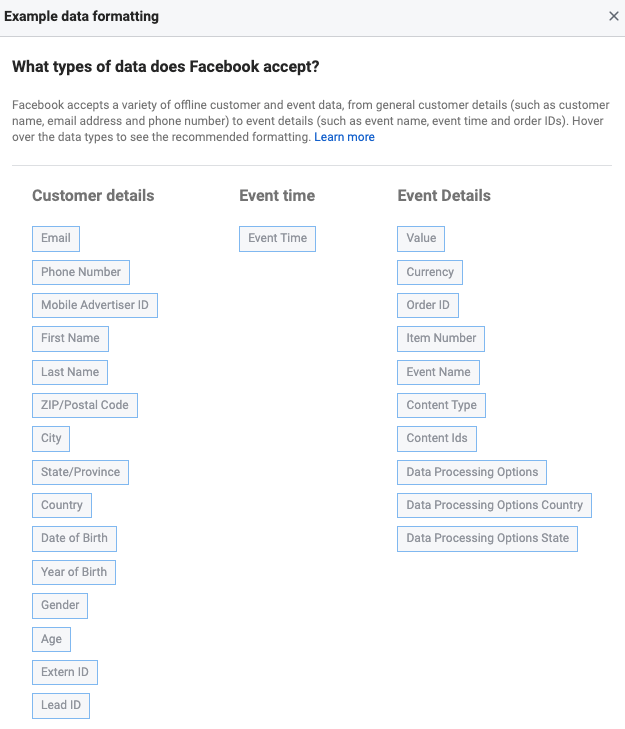The width and height of the screenshot is (625, 729).
Task: Select the Email data type chip
Action: (56, 239)
